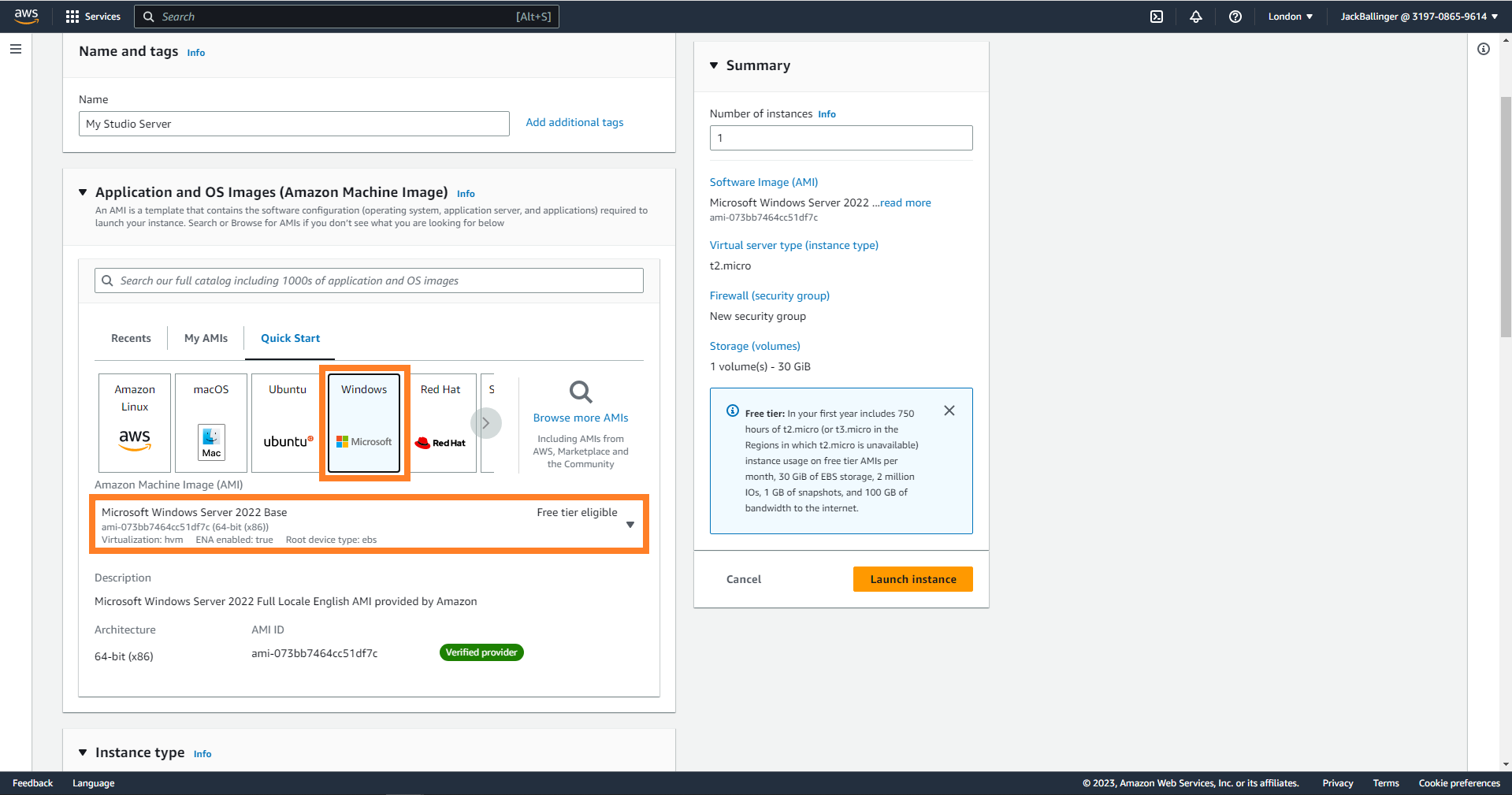The image size is (1512, 795).
Task: Select the Windows Microsoft AMI tile
Action: (364, 423)
